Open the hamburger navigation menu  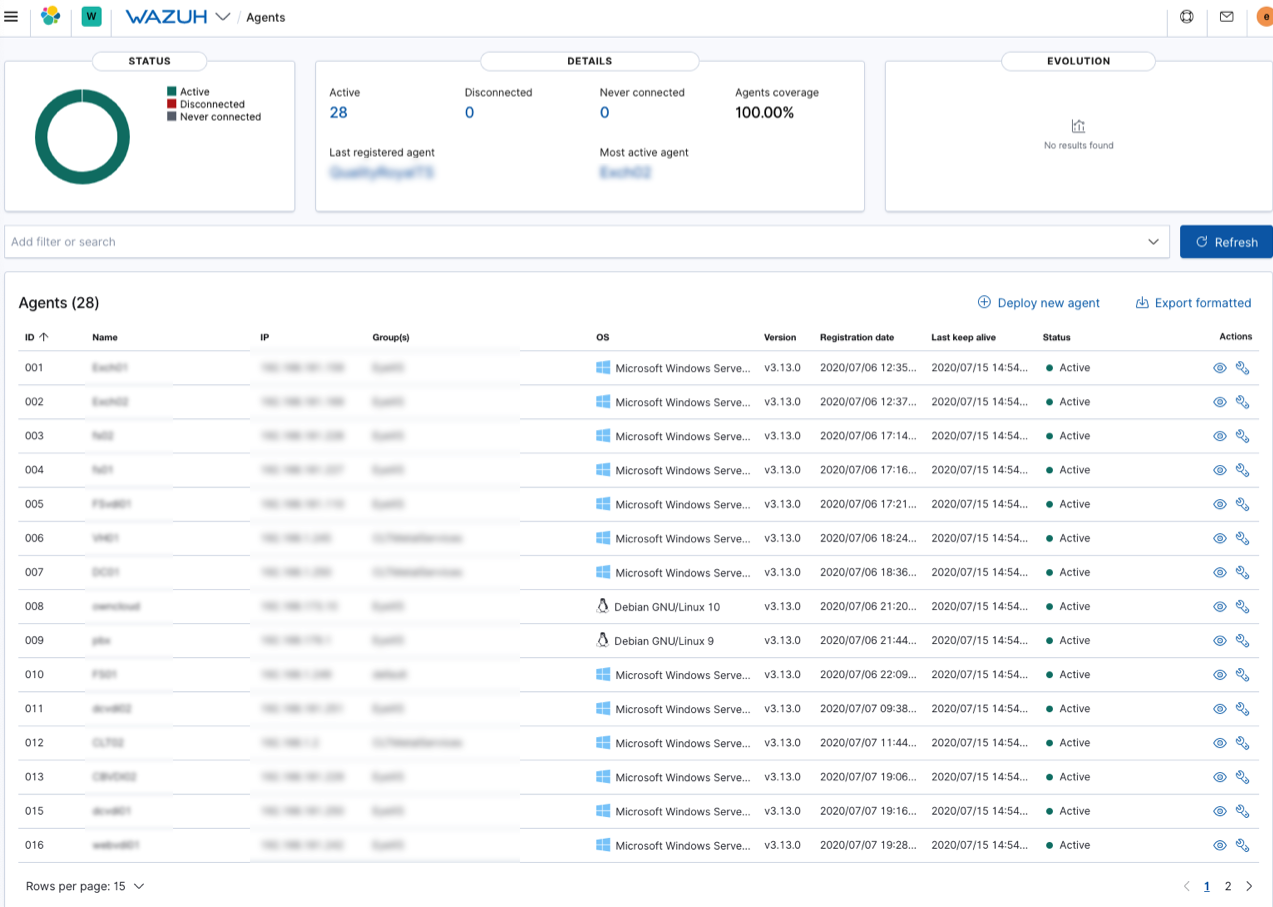(x=12, y=17)
